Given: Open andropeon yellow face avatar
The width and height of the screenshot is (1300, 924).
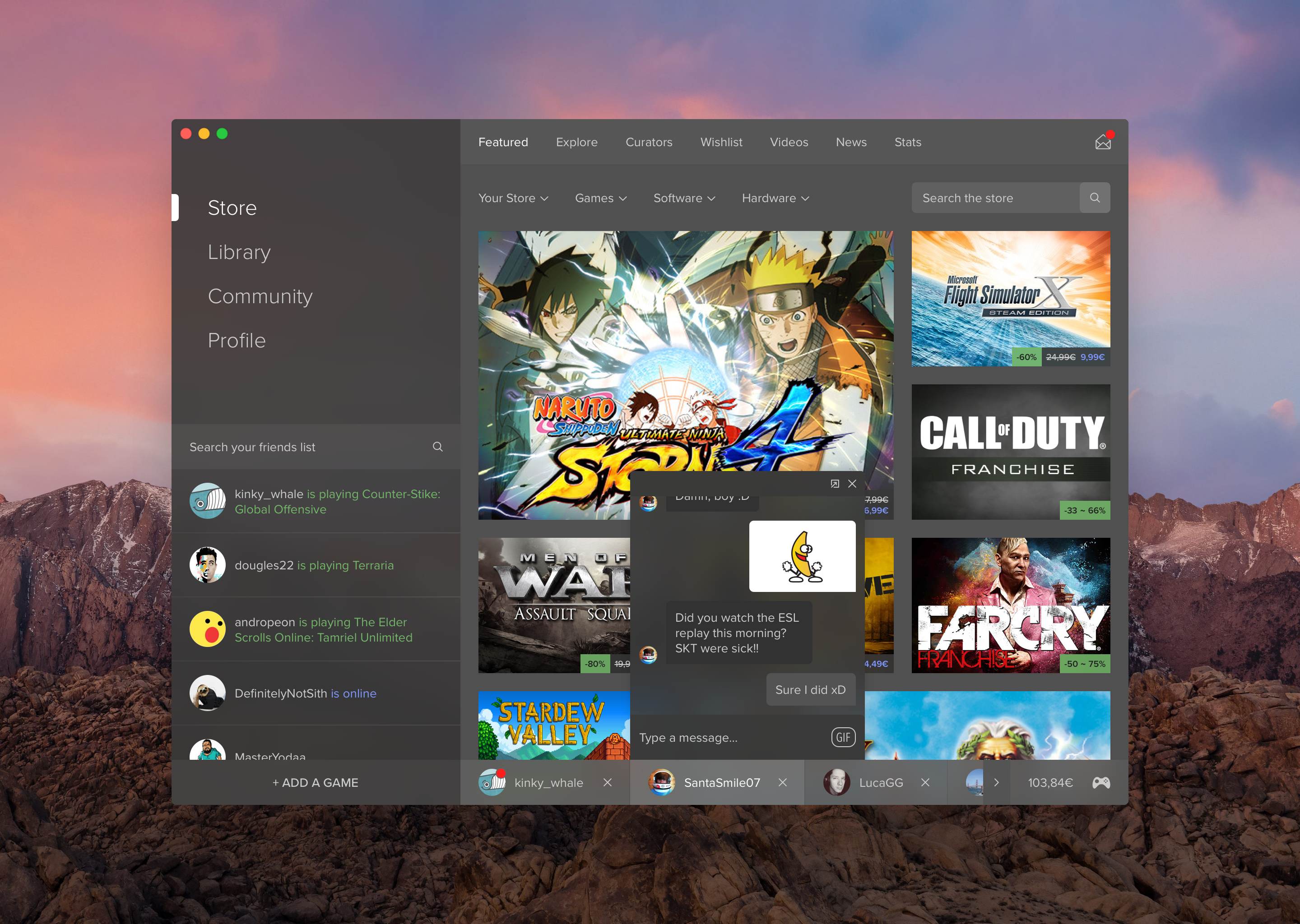Looking at the screenshot, I should (x=207, y=629).
